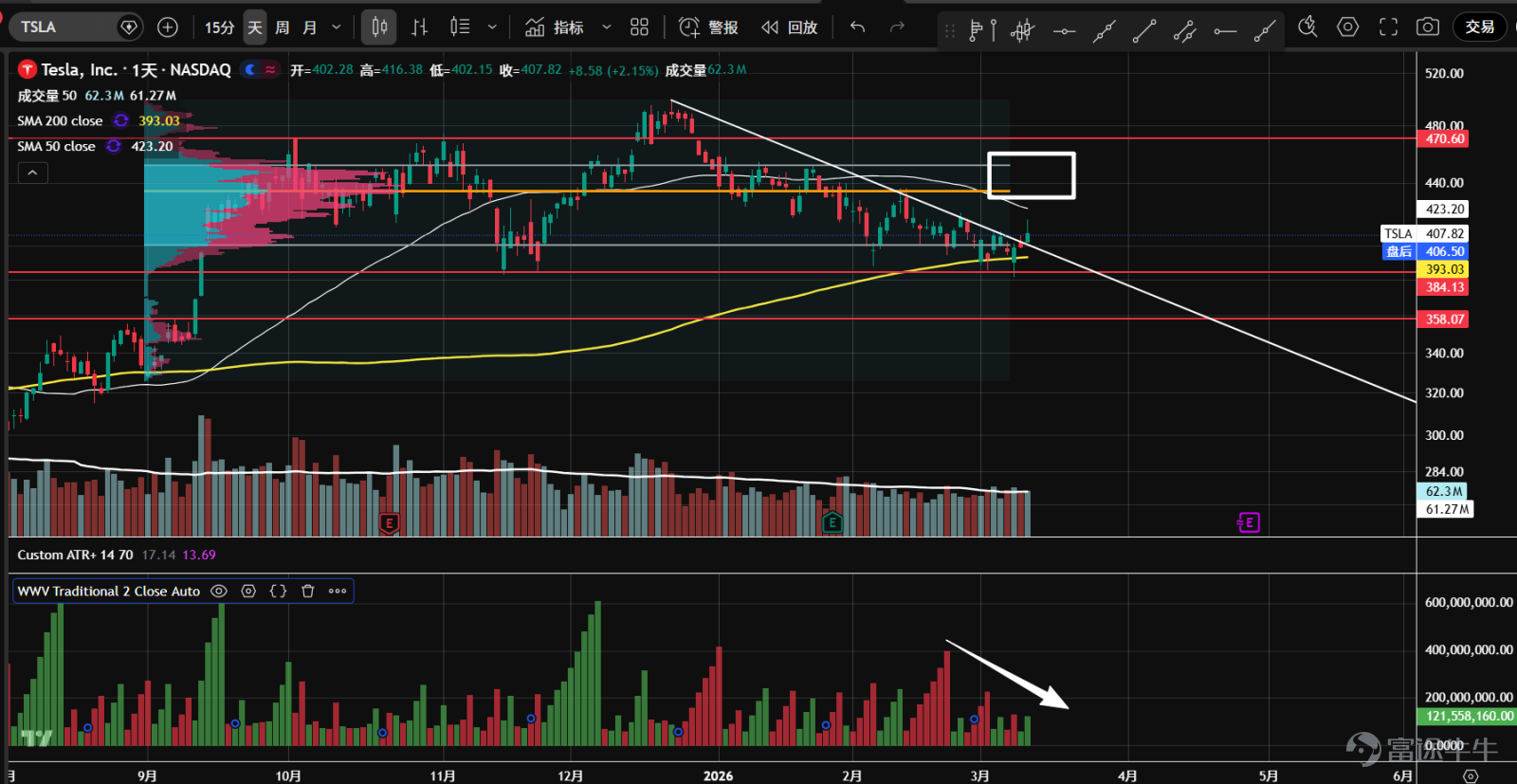Click the 交易 trade button

[1480, 27]
